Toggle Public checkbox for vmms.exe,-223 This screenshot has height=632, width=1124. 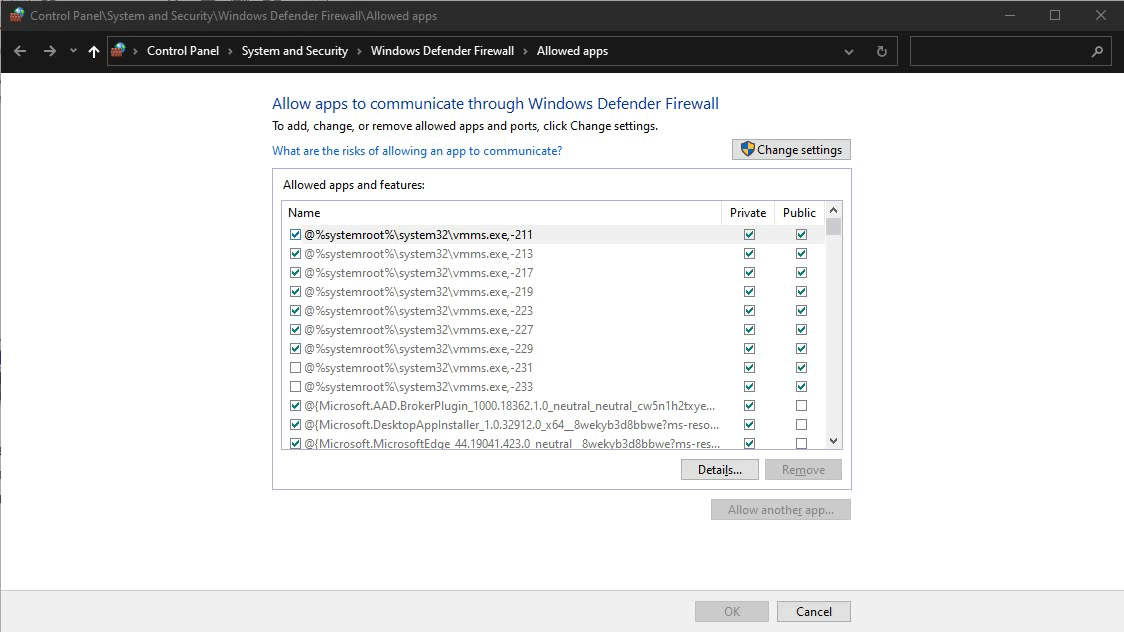[x=801, y=310]
